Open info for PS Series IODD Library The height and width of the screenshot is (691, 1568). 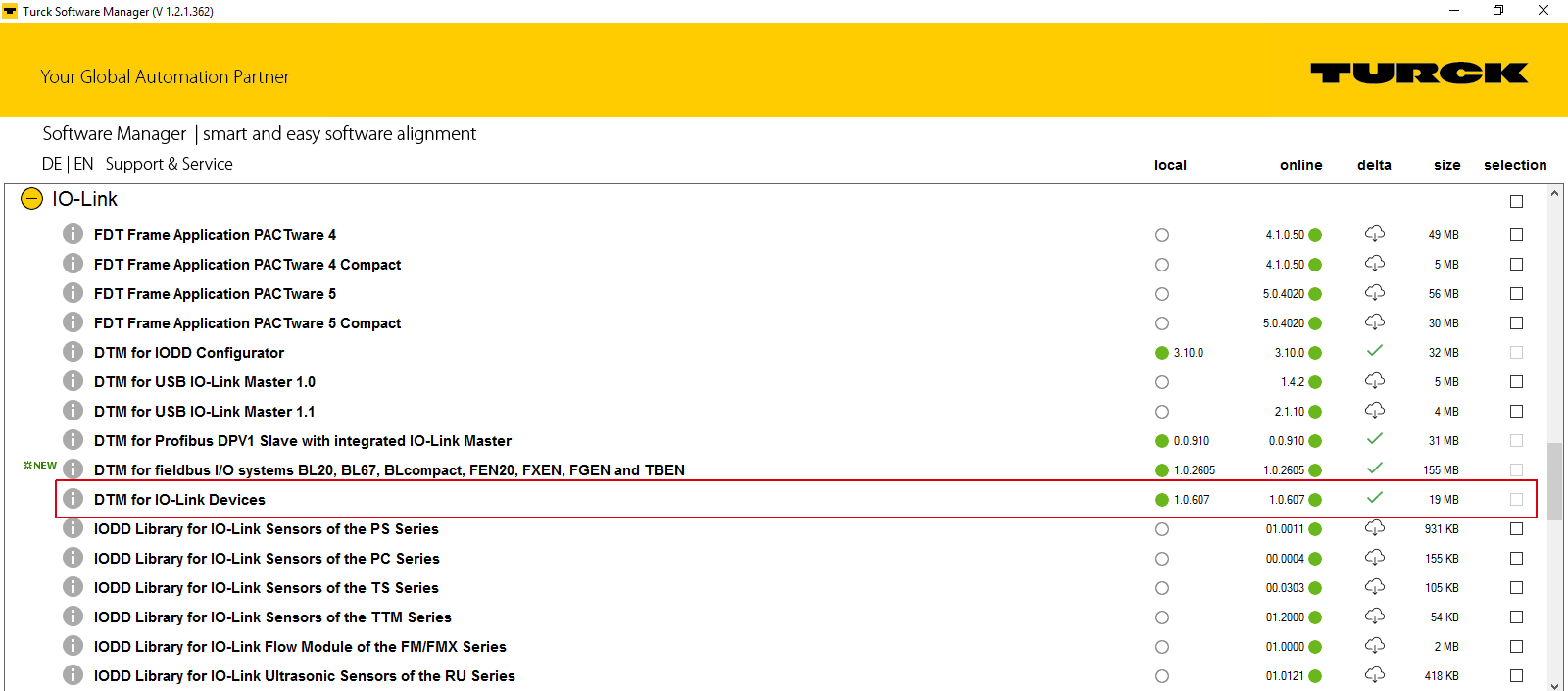coord(73,528)
